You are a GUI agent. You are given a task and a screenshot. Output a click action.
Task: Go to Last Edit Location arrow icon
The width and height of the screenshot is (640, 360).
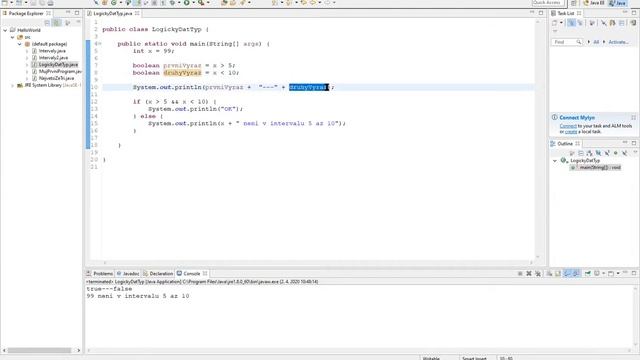coord(303,3)
